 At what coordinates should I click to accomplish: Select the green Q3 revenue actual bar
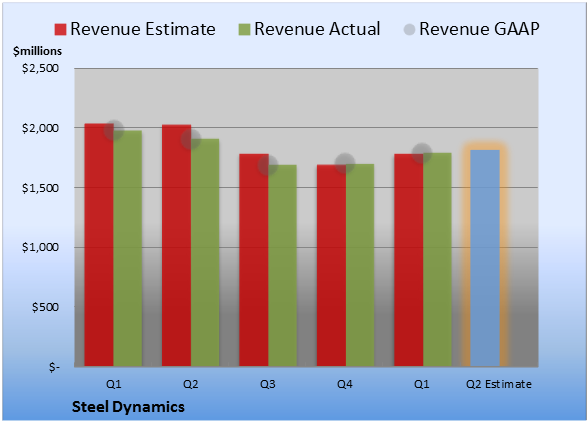click(282, 266)
